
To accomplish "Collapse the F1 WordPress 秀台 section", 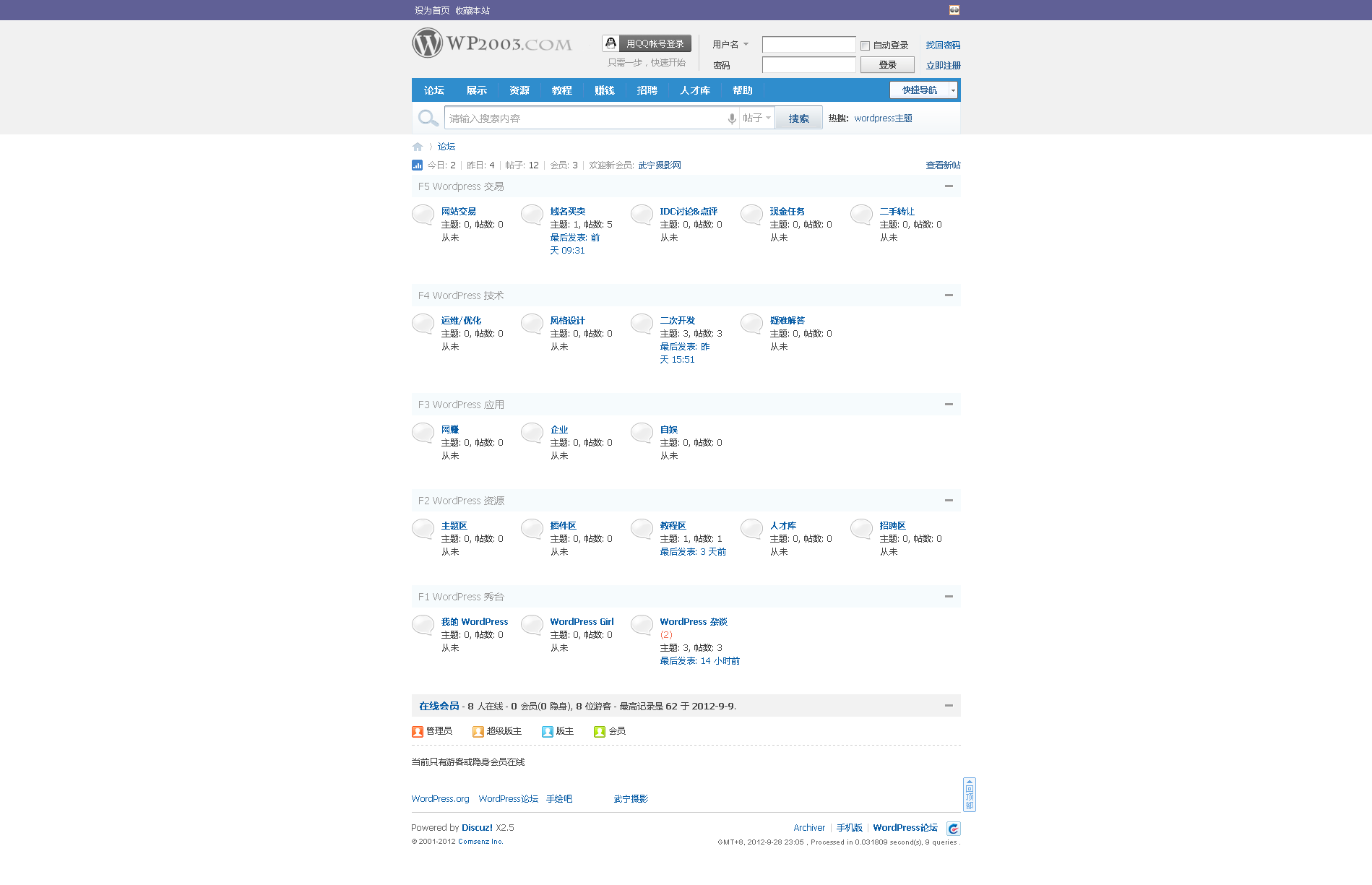I will [949, 597].
